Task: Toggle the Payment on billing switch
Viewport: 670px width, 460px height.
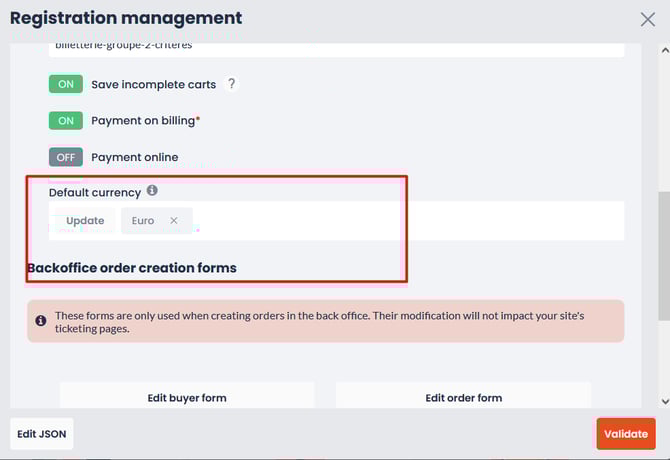Action: [x=66, y=120]
